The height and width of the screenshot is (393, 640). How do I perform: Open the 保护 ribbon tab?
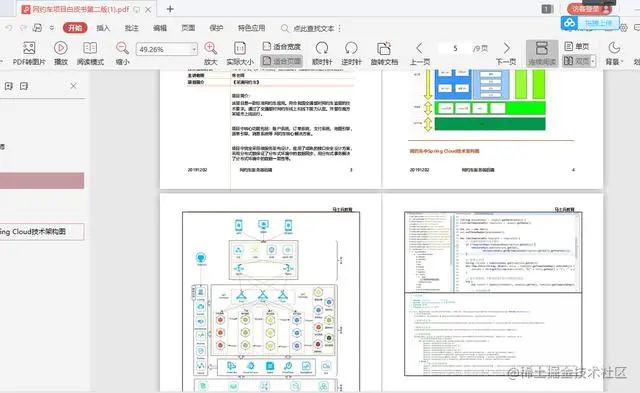[216, 28]
